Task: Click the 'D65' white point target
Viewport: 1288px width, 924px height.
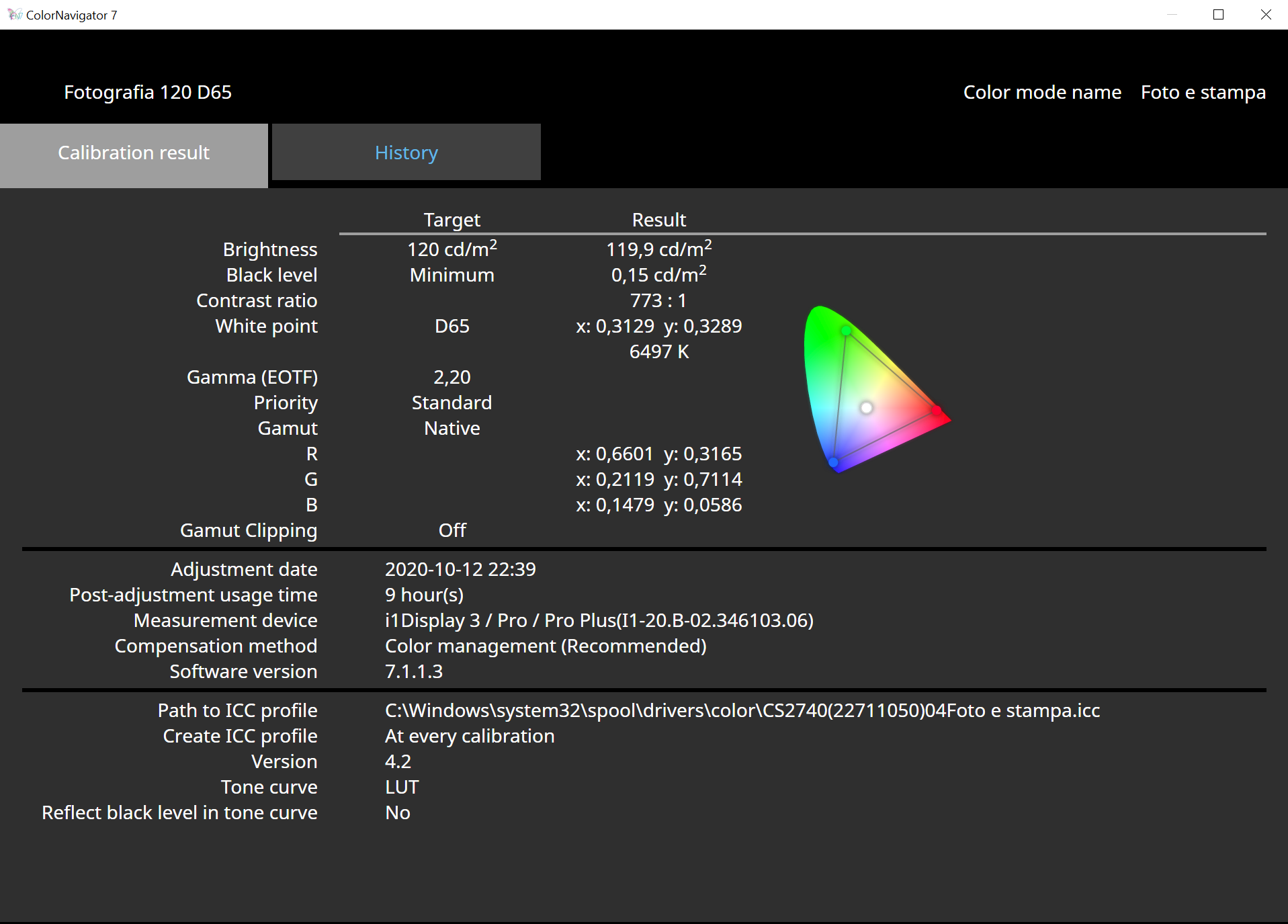Action: tap(452, 326)
